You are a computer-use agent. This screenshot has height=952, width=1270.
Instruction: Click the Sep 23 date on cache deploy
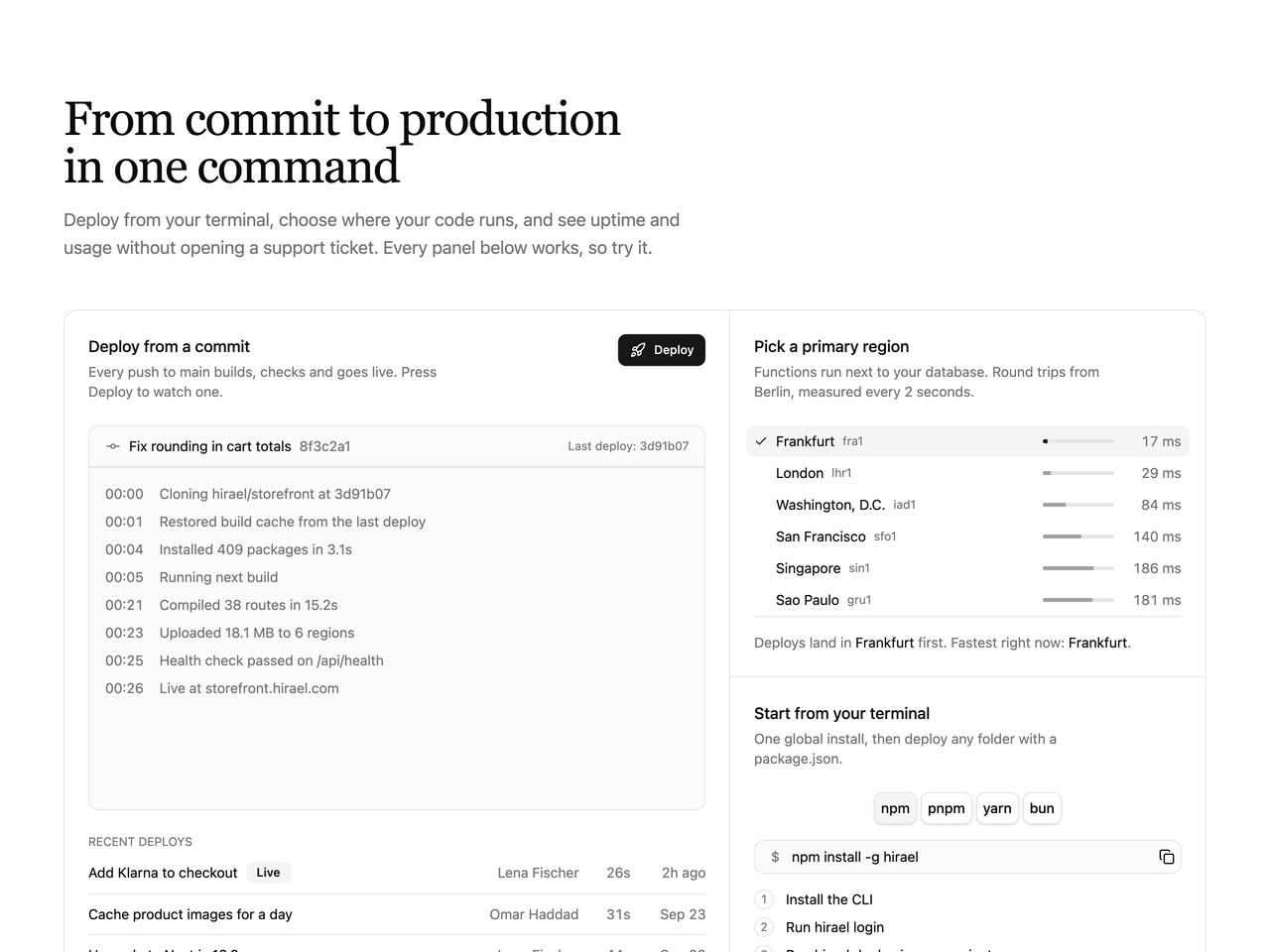(x=683, y=914)
